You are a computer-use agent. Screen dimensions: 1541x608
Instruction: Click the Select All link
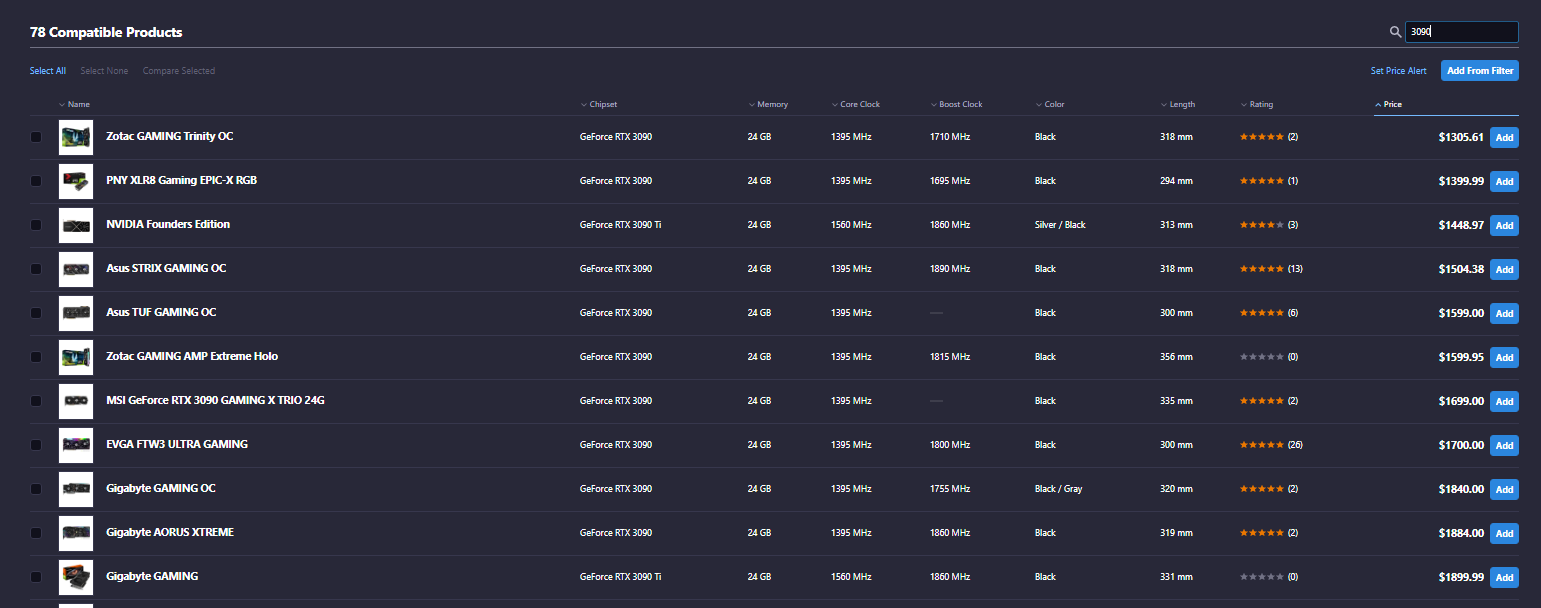pos(48,71)
